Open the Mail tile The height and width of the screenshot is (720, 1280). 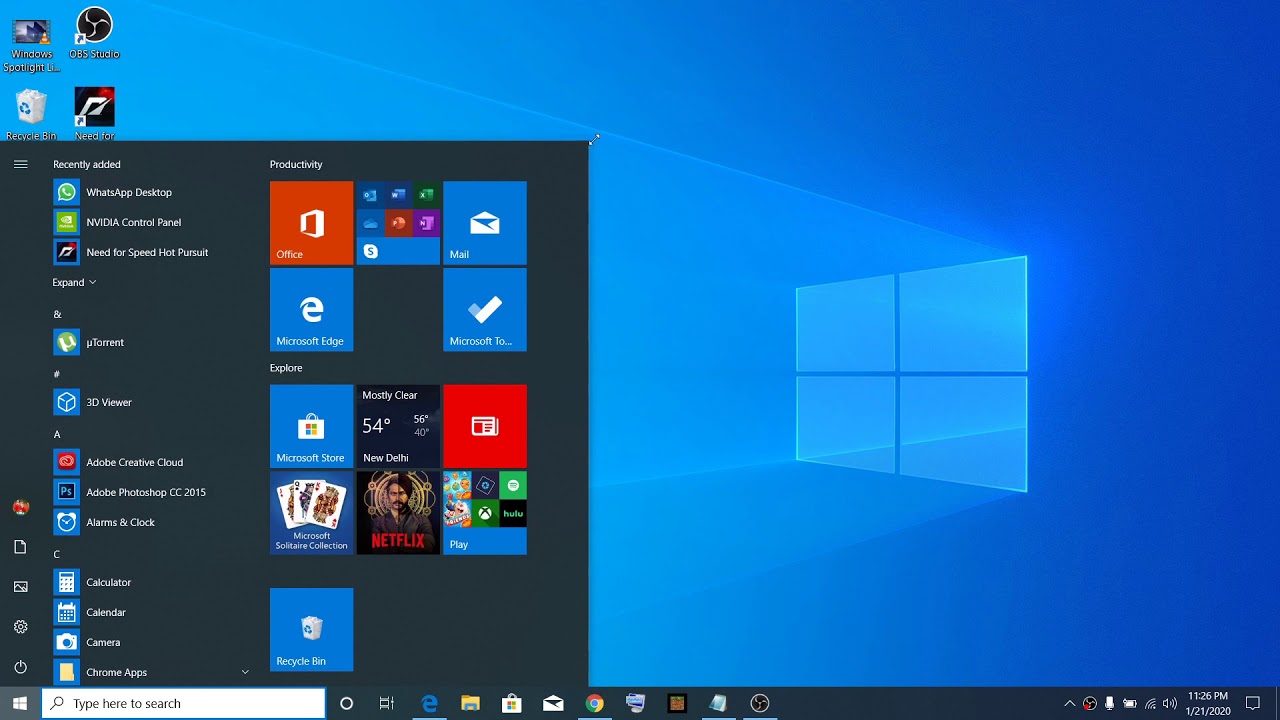click(x=485, y=223)
